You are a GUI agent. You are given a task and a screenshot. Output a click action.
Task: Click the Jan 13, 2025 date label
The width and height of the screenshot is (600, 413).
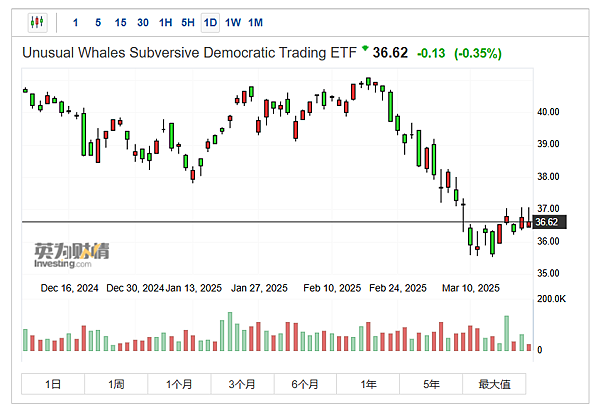(194, 288)
